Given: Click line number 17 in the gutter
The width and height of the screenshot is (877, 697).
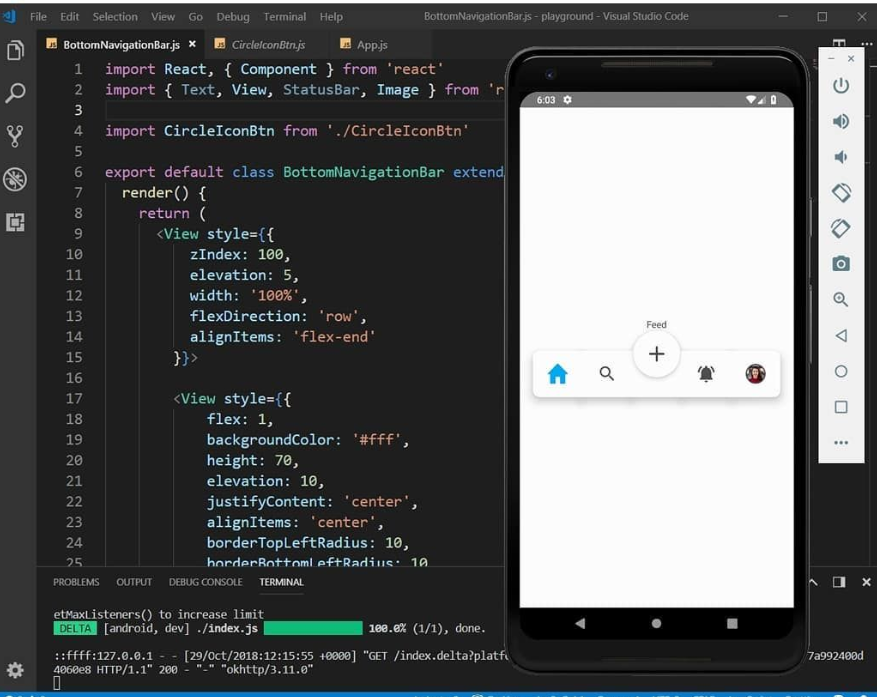Looking at the screenshot, I should click(74, 399).
